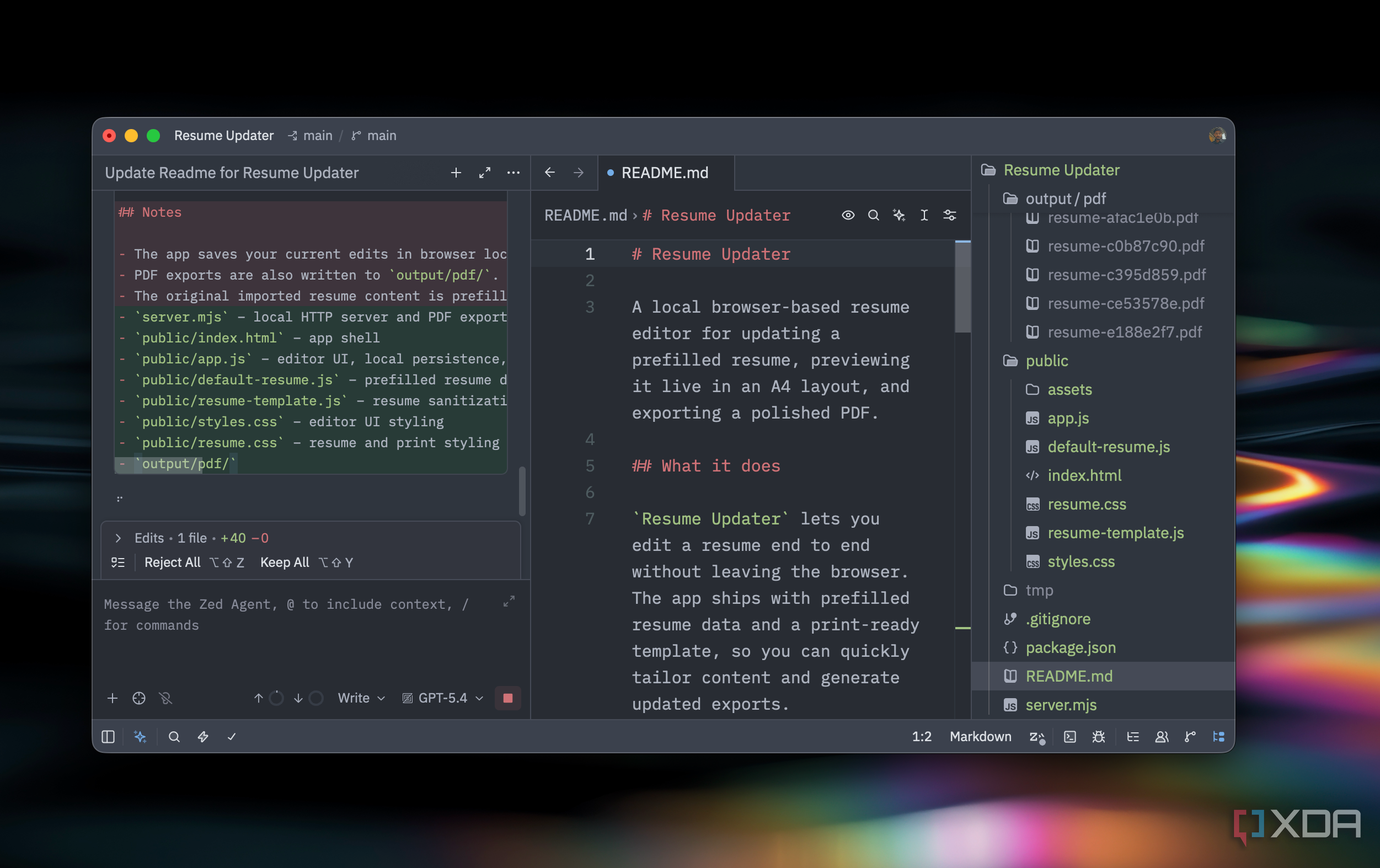Open terminal panel from status bar
Image resolution: width=1380 pixels, height=868 pixels.
(1069, 736)
